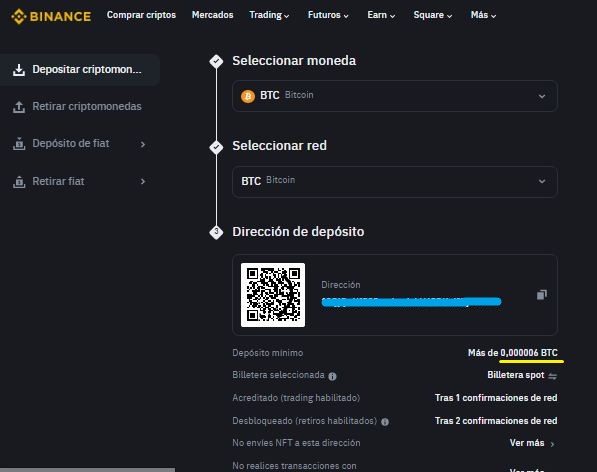The height and width of the screenshot is (472, 597).
Task: Click the Retirar criptomonedas upload icon
Action: 19,107
